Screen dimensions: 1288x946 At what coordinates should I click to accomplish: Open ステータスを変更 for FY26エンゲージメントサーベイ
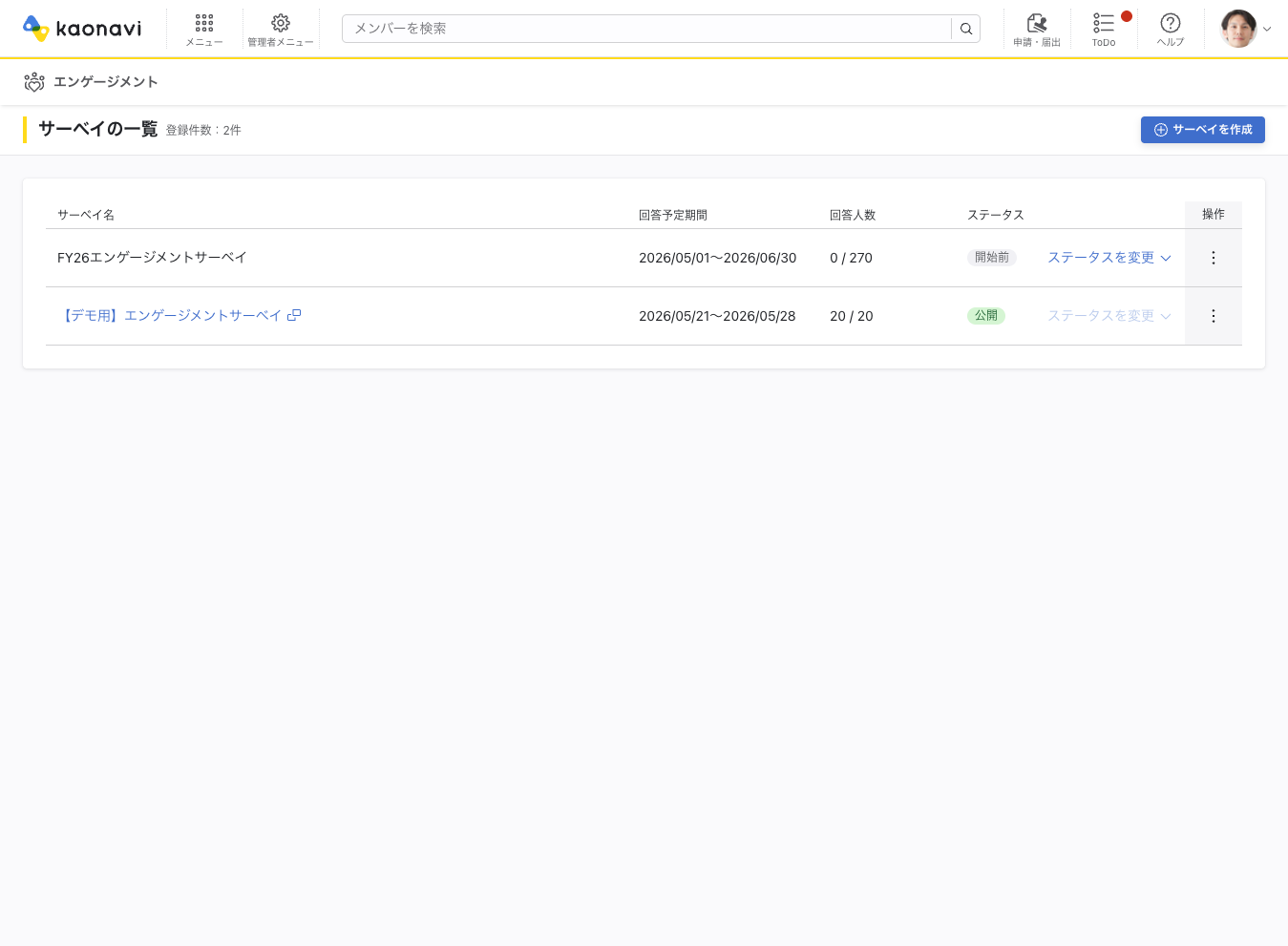pos(1109,258)
